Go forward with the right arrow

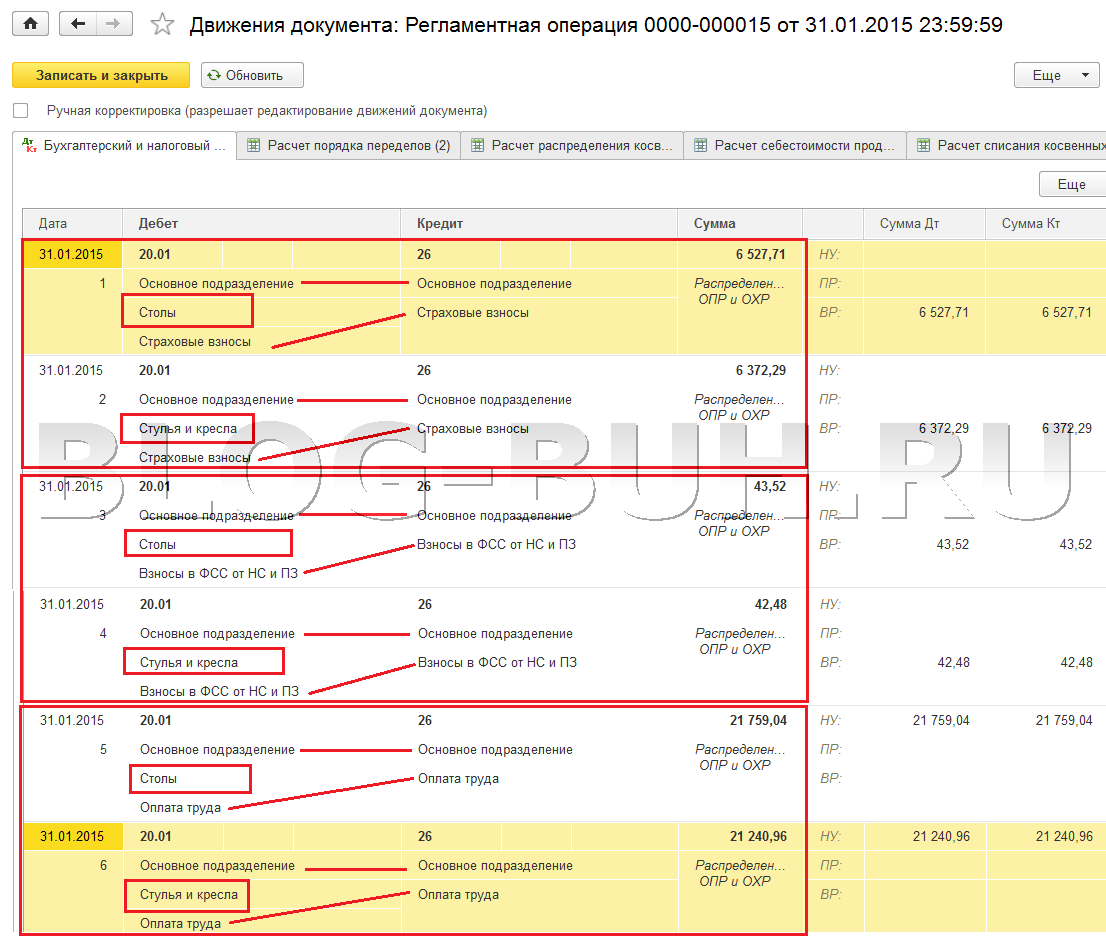pyautogui.click(x=113, y=24)
